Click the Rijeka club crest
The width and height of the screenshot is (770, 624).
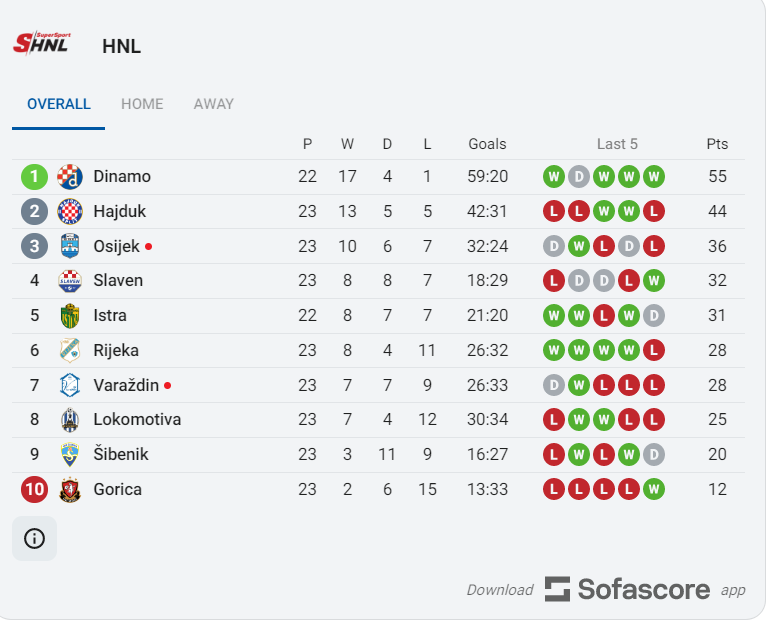point(70,352)
